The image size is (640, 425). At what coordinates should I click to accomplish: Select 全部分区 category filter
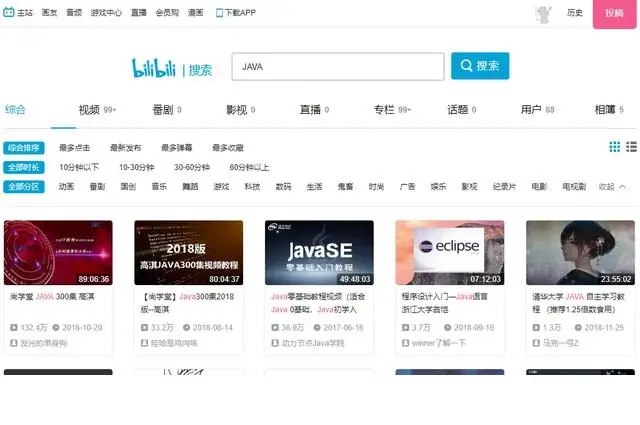(x=24, y=187)
